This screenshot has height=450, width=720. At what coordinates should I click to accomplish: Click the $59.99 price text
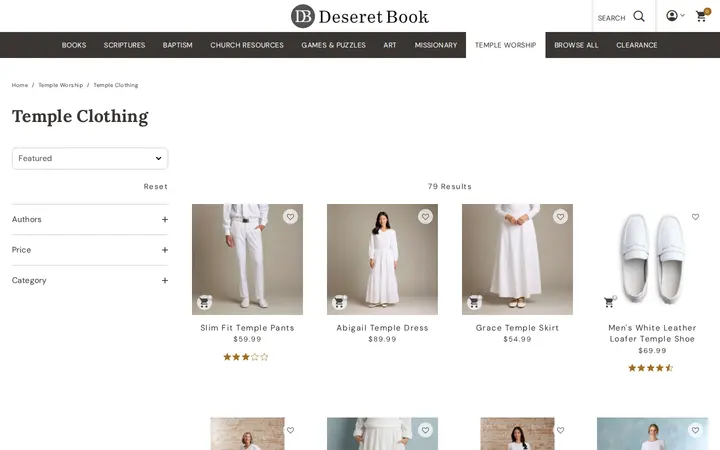[248, 339]
